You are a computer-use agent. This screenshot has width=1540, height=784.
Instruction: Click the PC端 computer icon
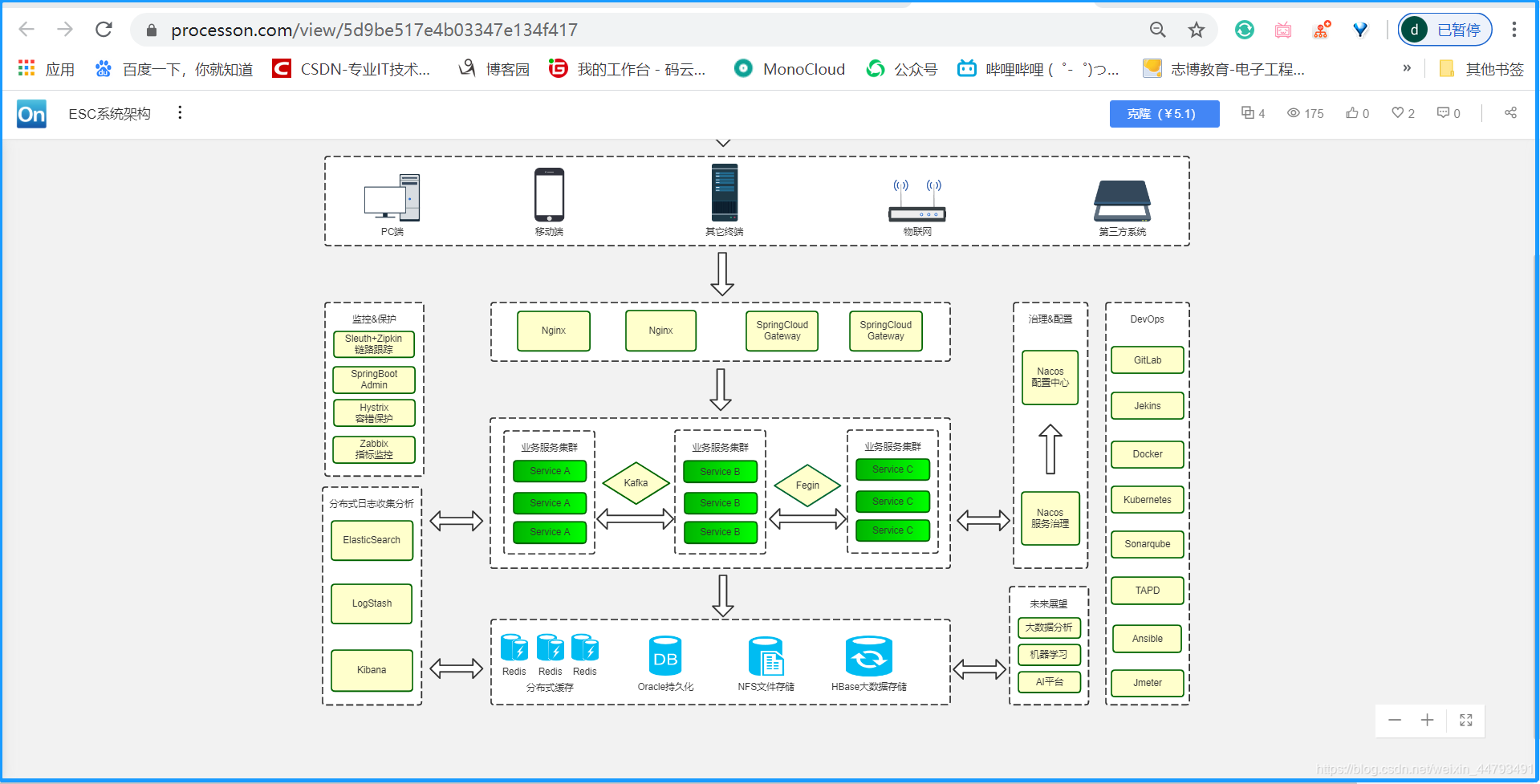click(392, 197)
